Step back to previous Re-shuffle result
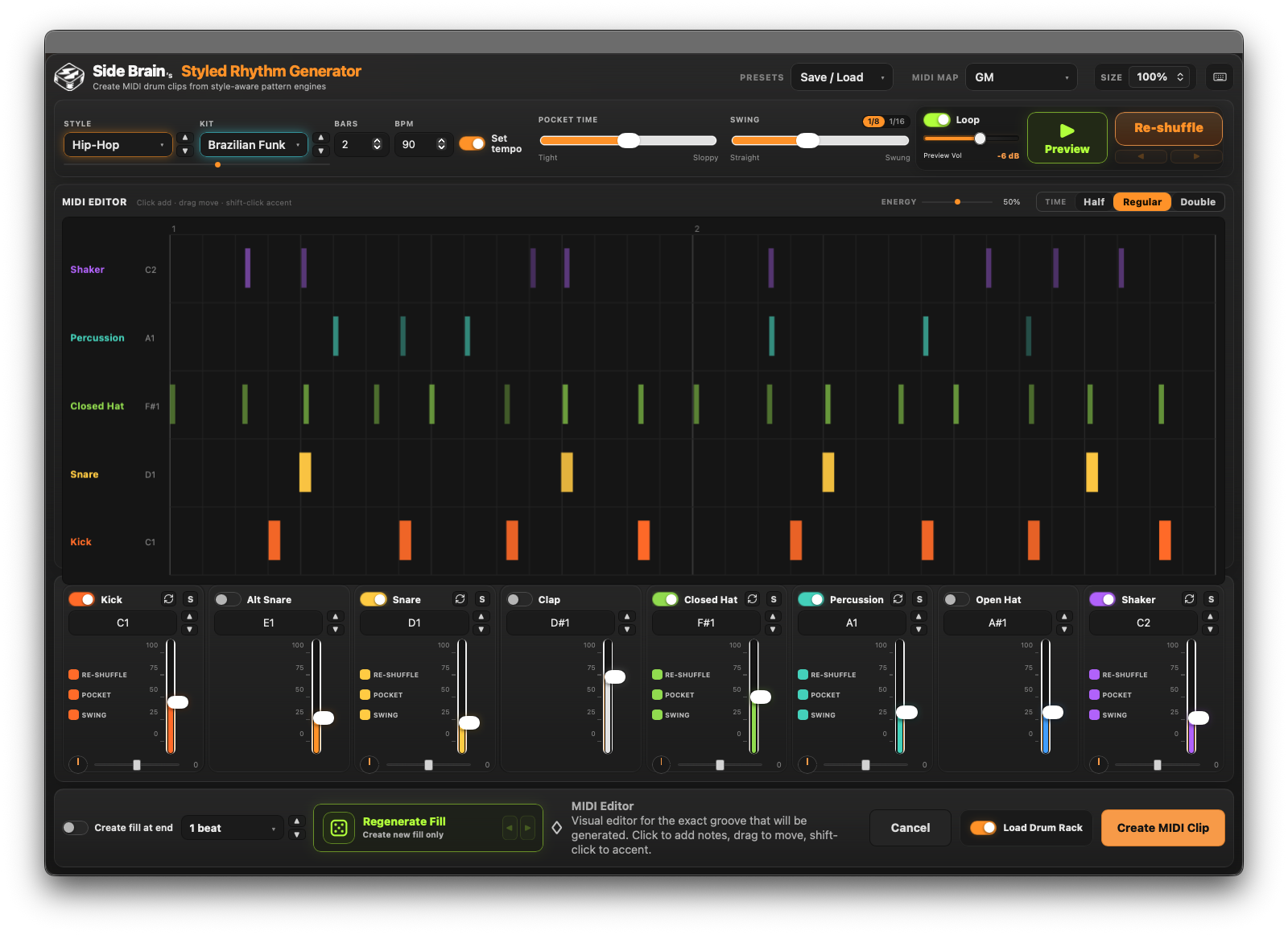 point(1141,156)
